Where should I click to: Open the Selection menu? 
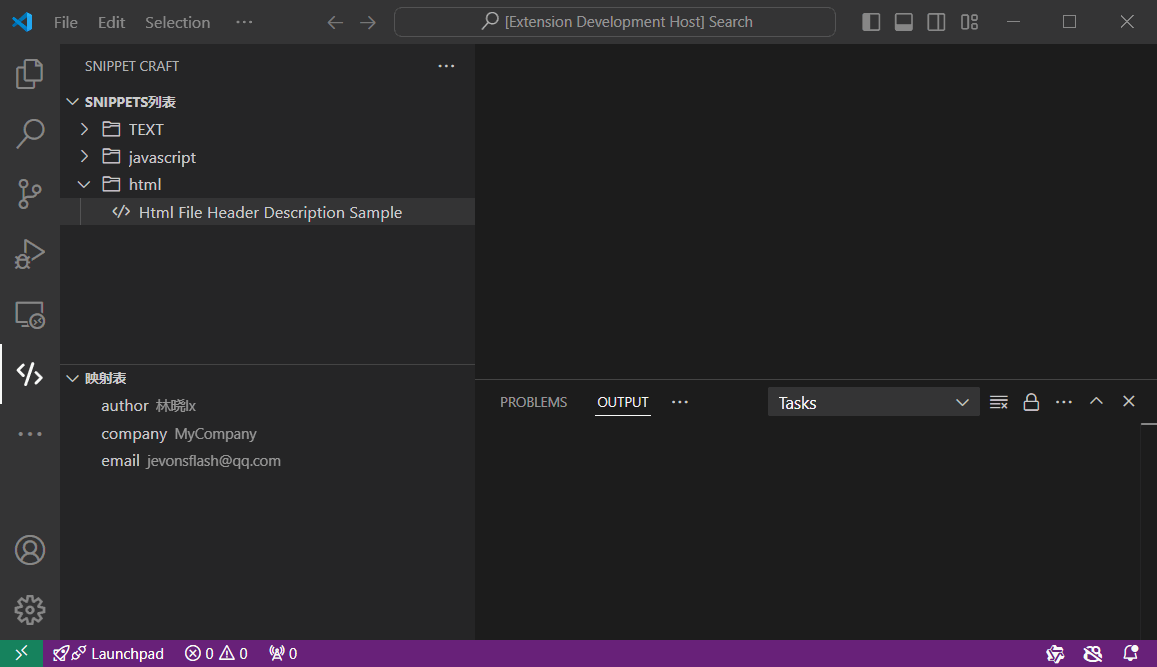177,22
